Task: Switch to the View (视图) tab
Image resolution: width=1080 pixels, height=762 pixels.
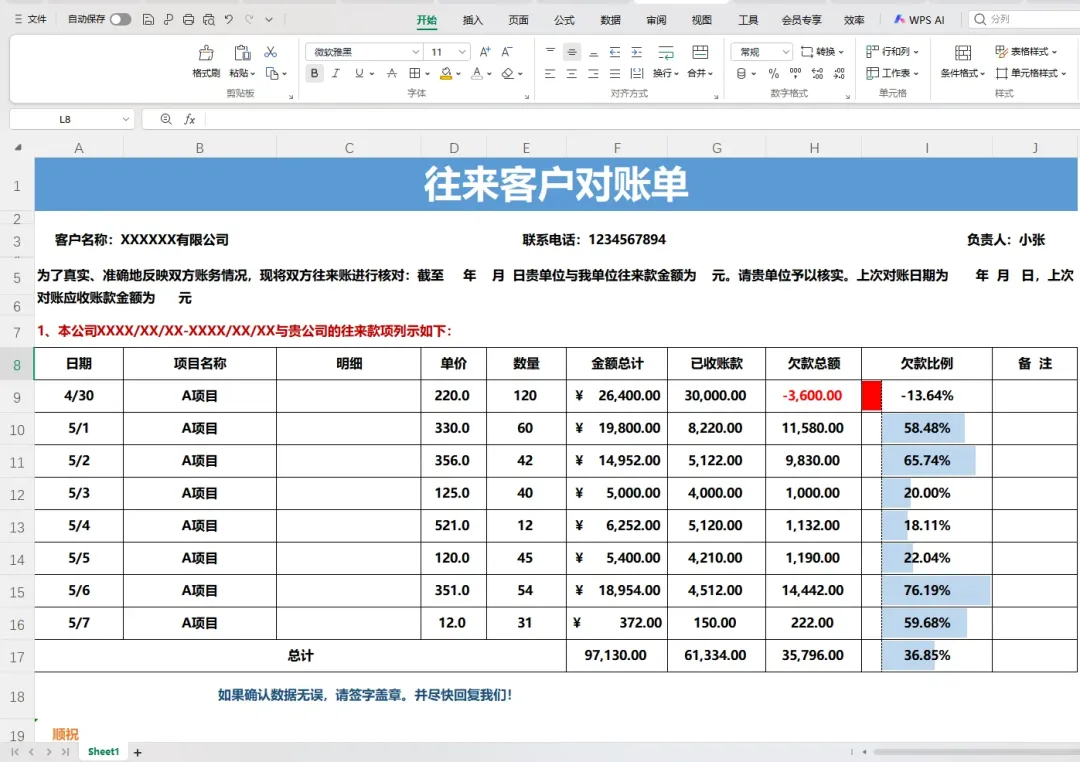Action: [x=702, y=20]
